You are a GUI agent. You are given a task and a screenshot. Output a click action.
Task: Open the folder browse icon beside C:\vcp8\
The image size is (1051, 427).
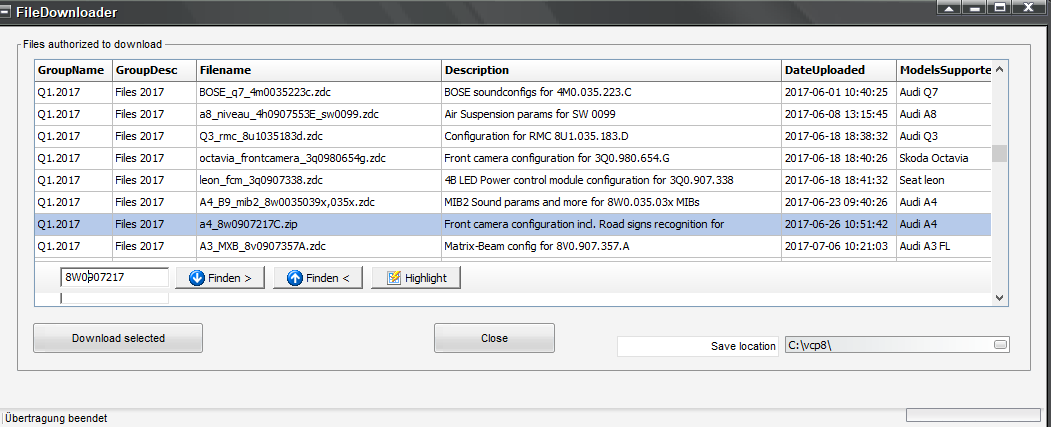[1000, 345]
